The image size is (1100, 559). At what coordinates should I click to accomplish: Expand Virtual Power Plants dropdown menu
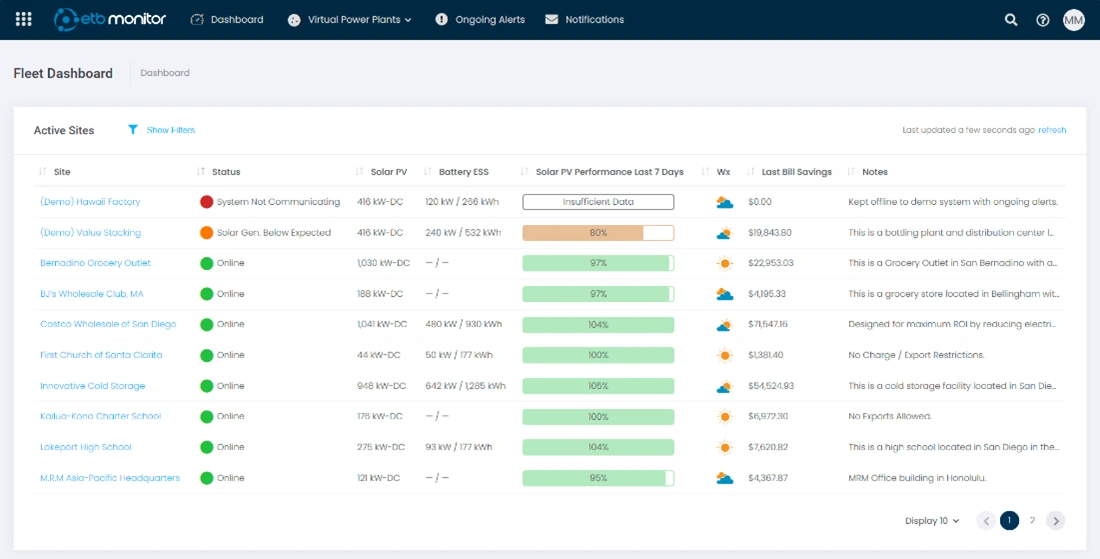[x=350, y=20]
